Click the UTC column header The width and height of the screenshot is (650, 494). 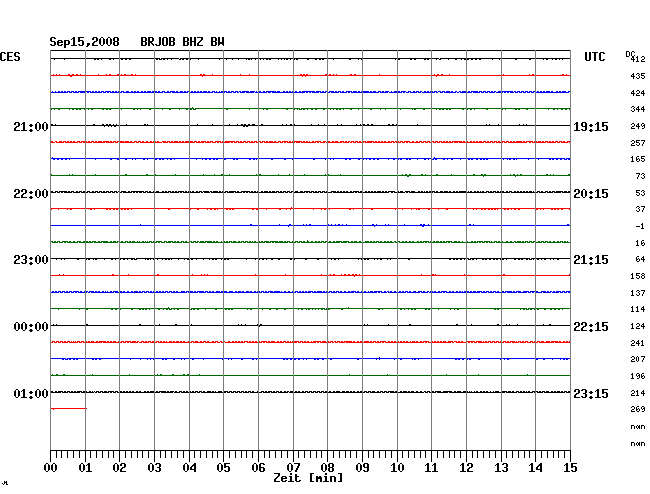pos(595,57)
